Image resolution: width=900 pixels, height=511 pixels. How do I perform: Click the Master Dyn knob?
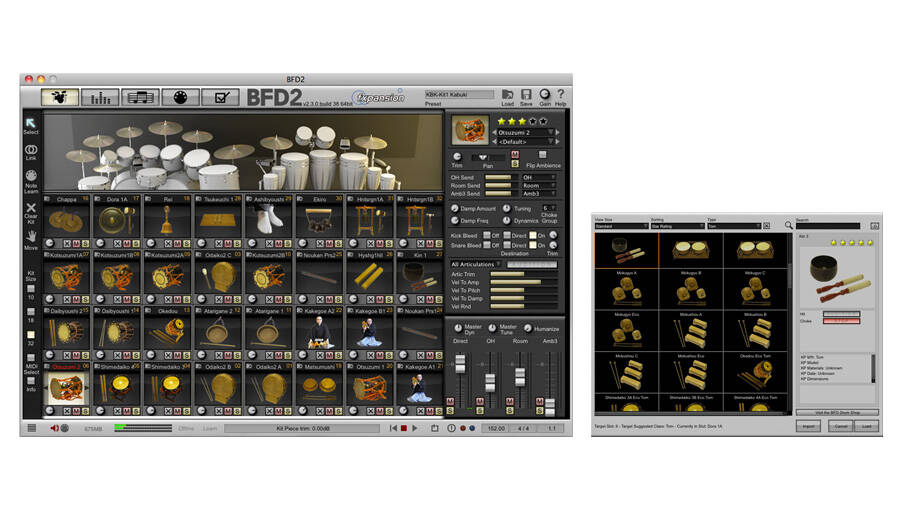[458, 328]
